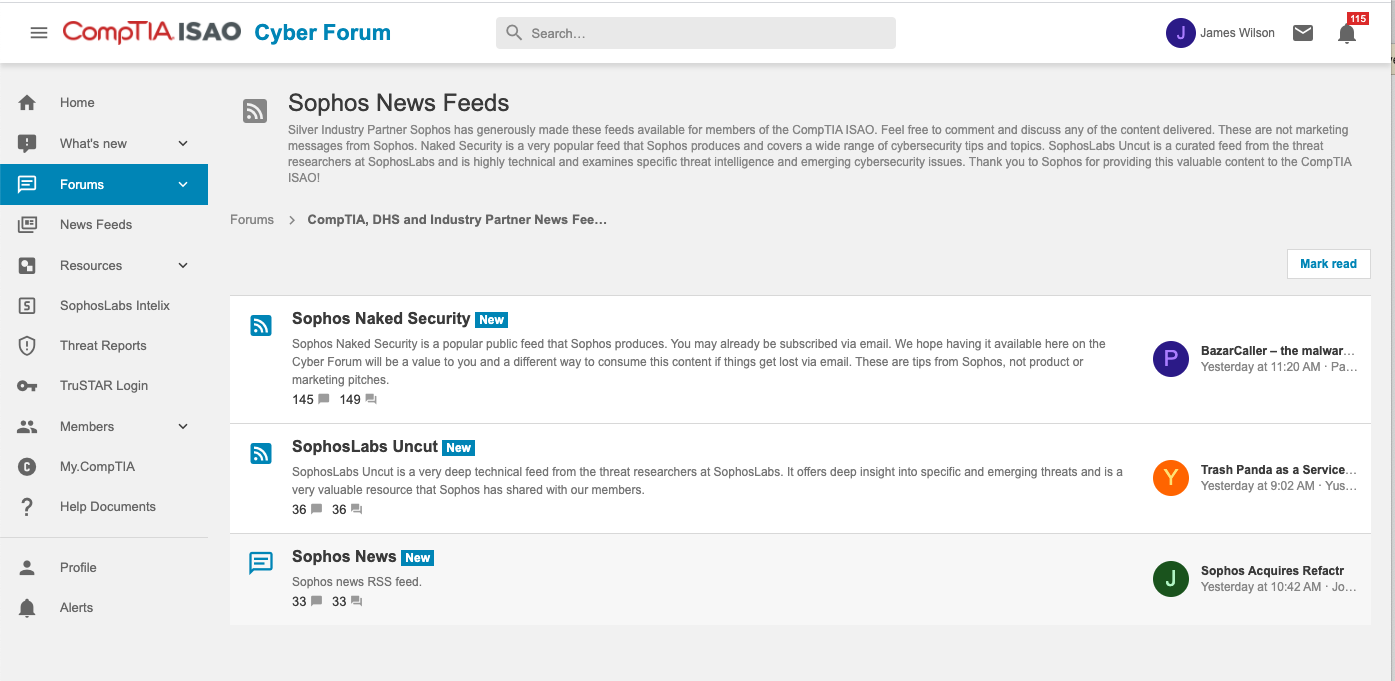Image resolution: width=1395 pixels, height=681 pixels.
Task: Click the Threat Reports shield icon
Action: point(27,346)
